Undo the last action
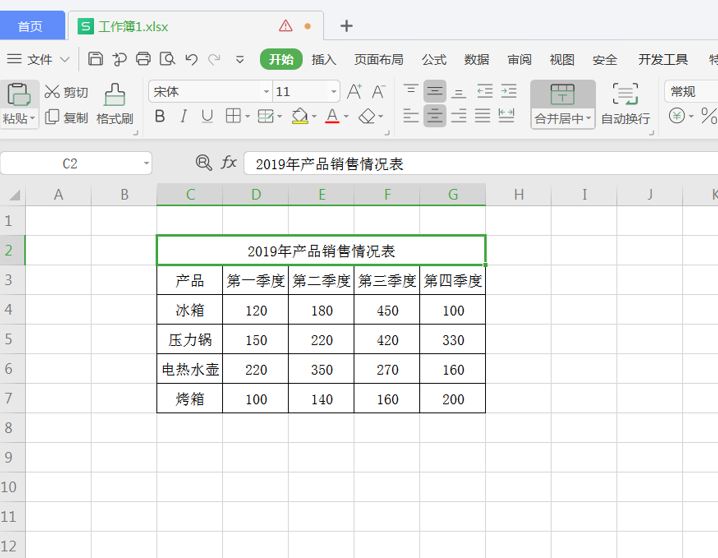This screenshot has width=718, height=558. pyautogui.click(x=191, y=60)
